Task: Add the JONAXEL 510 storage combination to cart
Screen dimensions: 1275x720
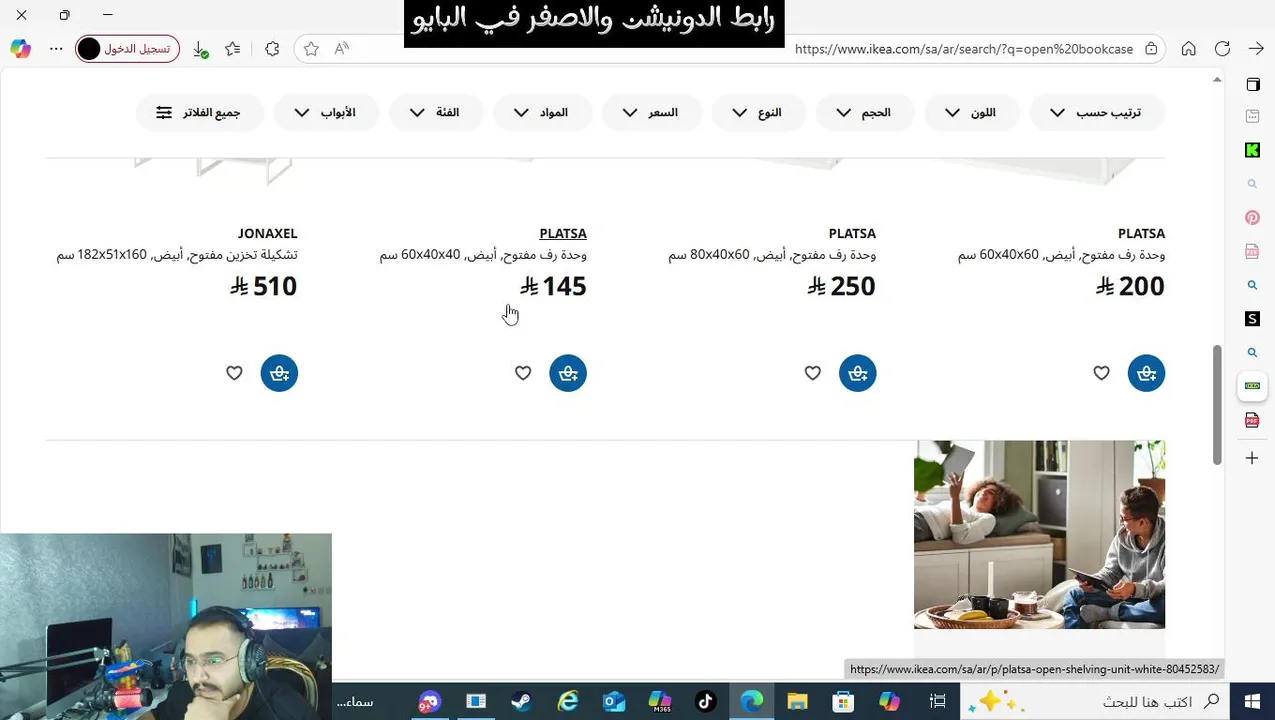Action: tap(279, 373)
